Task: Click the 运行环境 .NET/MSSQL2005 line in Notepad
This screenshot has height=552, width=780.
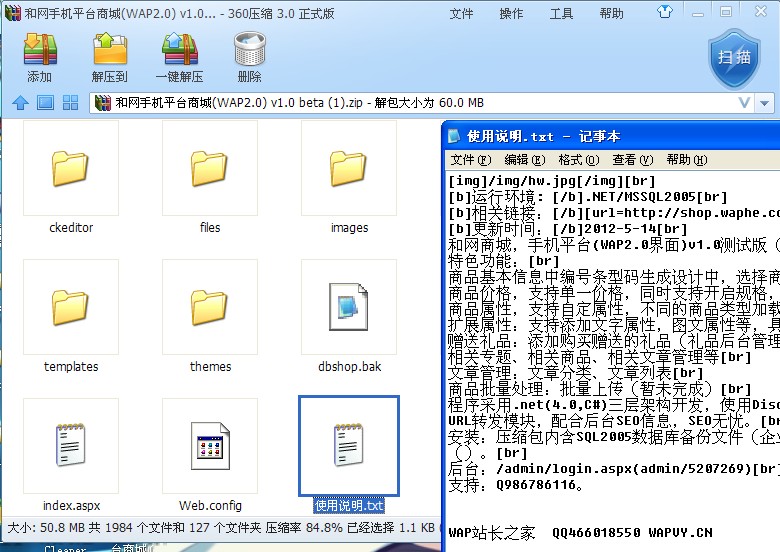Action: click(x=587, y=197)
